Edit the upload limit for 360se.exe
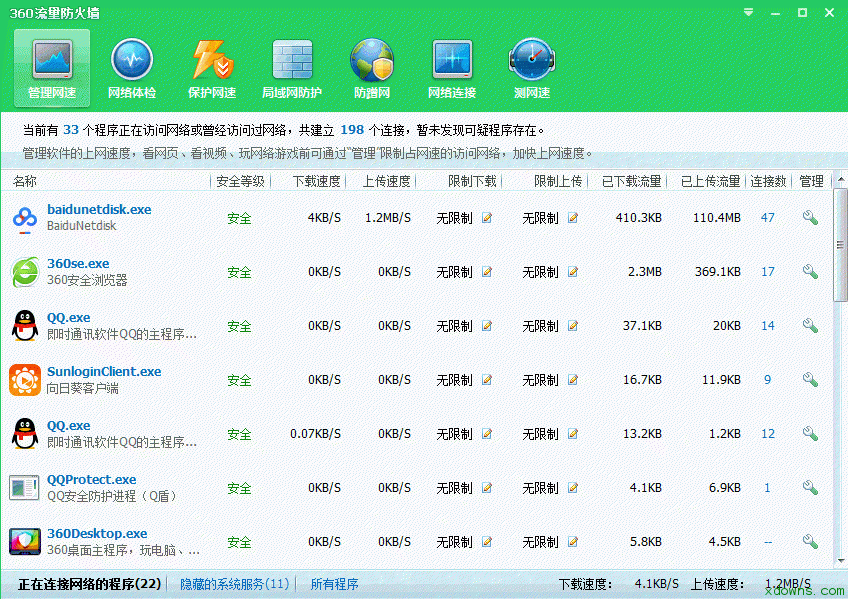This screenshot has width=848, height=599. pos(573,272)
